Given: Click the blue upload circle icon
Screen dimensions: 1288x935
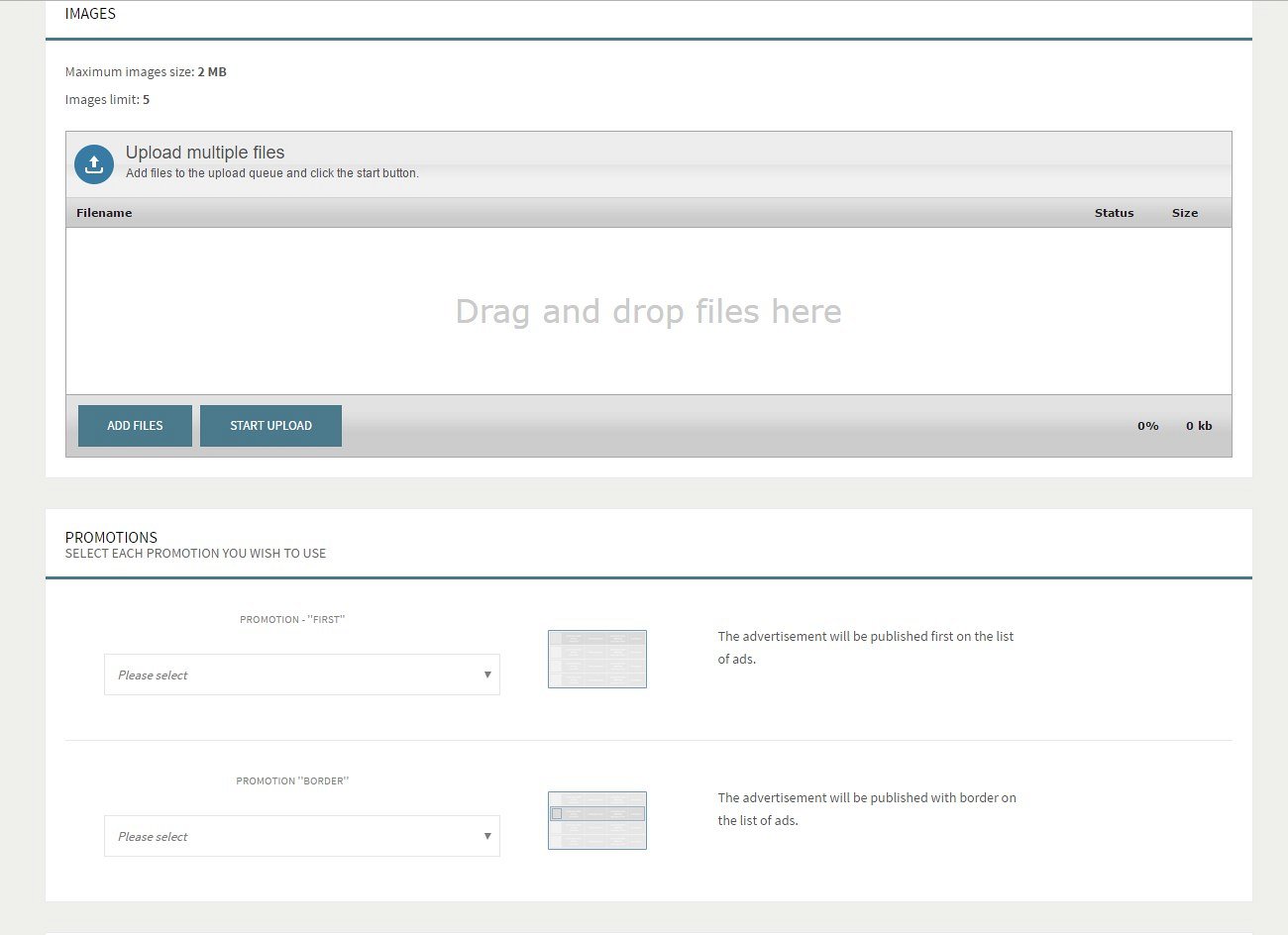Looking at the screenshot, I should (94, 164).
